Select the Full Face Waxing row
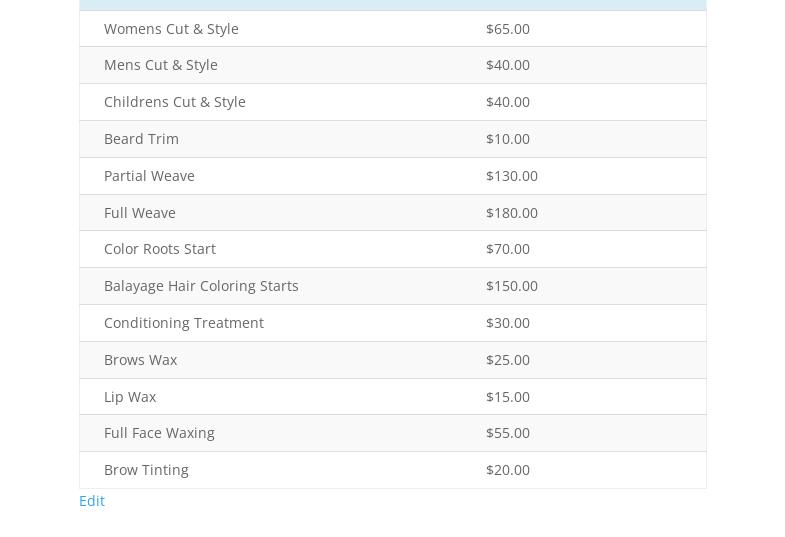The height and width of the screenshot is (537, 785). coord(159,433)
